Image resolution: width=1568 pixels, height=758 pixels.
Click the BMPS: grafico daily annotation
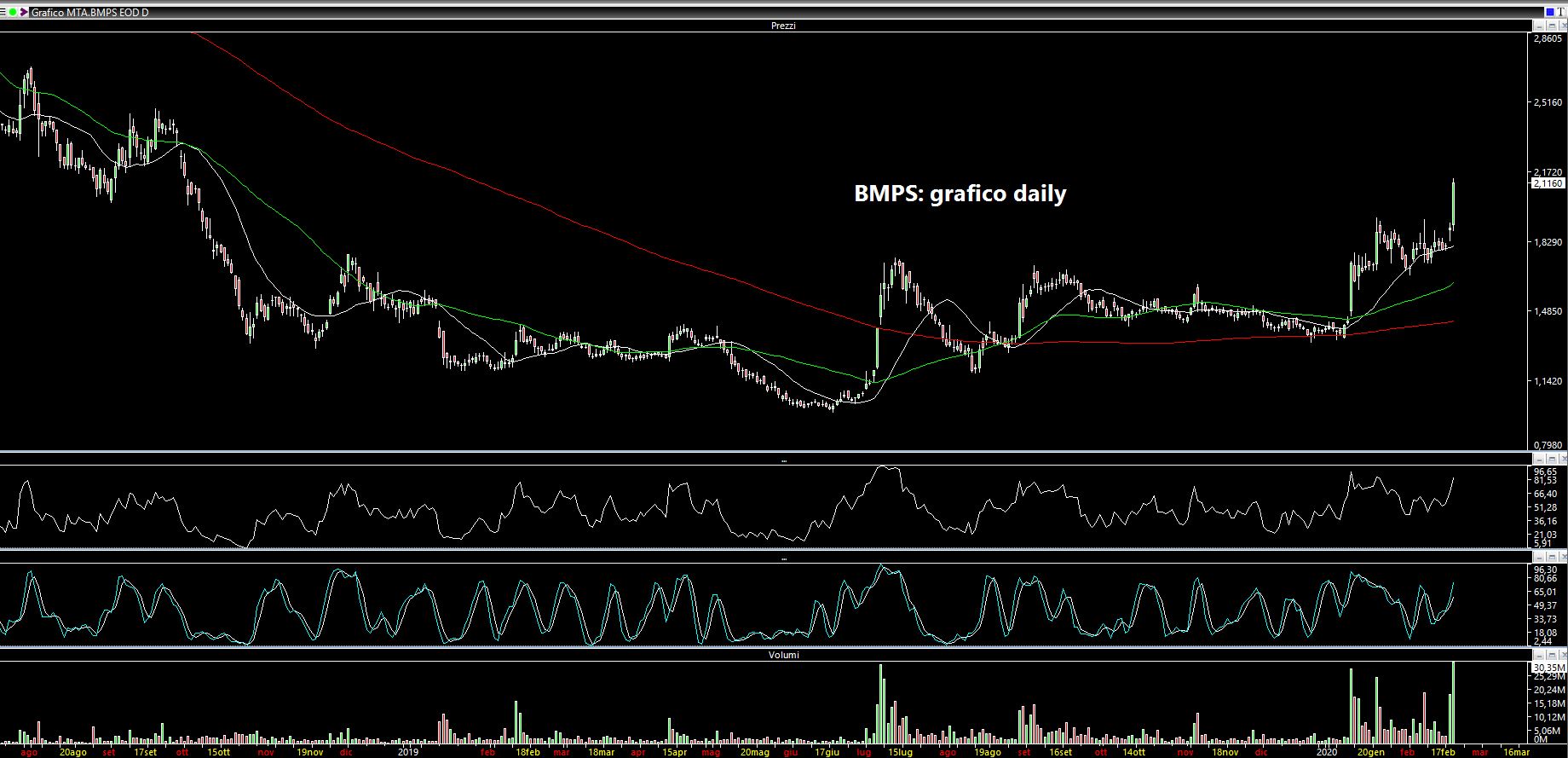click(960, 194)
